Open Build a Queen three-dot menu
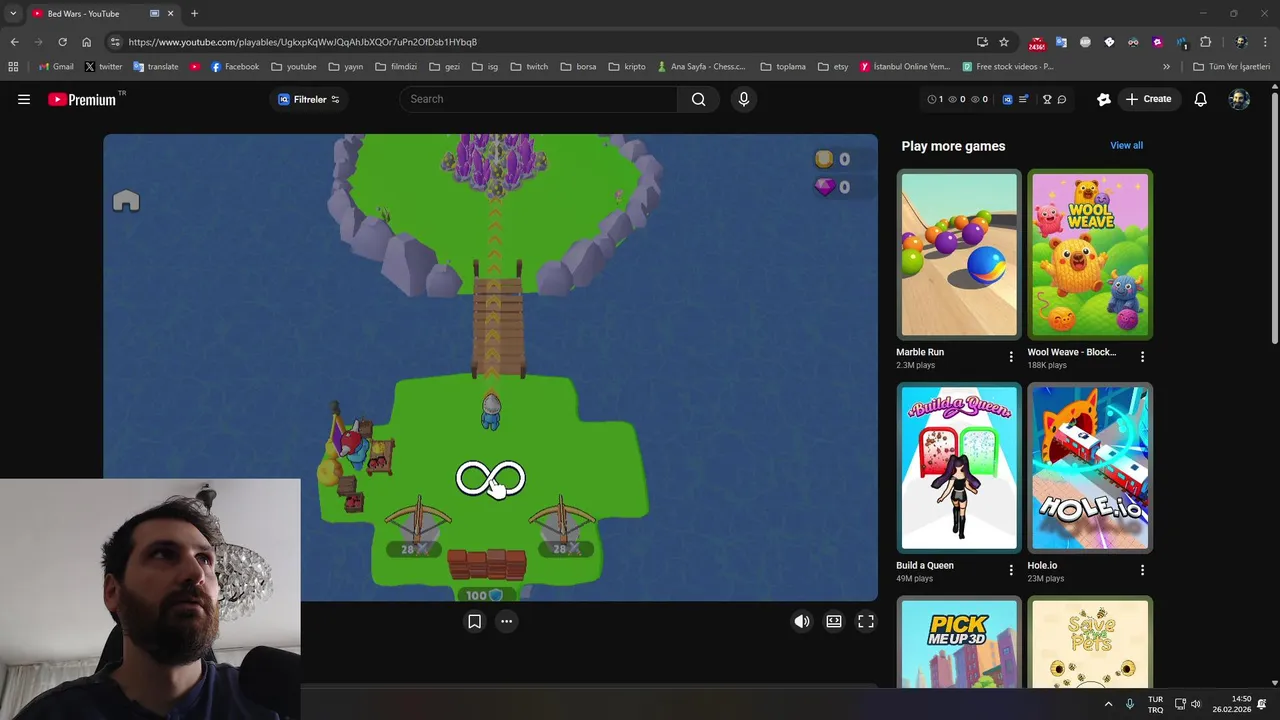This screenshot has width=1280, height=720. [1011, 570]
